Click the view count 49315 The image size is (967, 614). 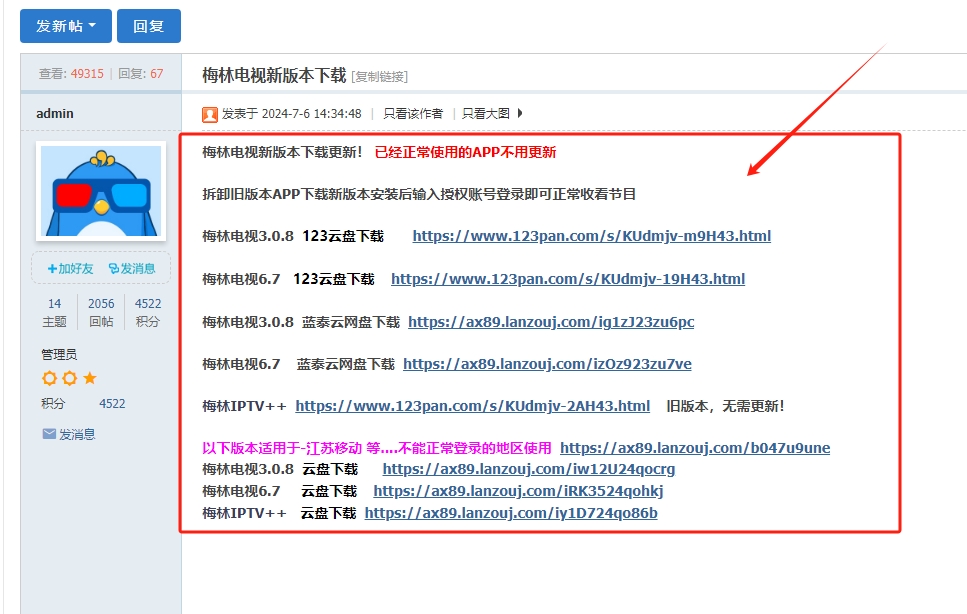(87, 74)
